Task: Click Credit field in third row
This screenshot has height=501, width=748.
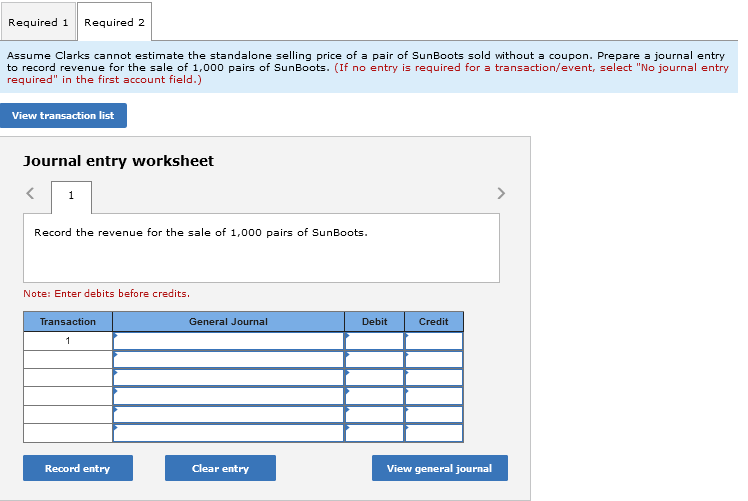Action: [x=434, y=377]
